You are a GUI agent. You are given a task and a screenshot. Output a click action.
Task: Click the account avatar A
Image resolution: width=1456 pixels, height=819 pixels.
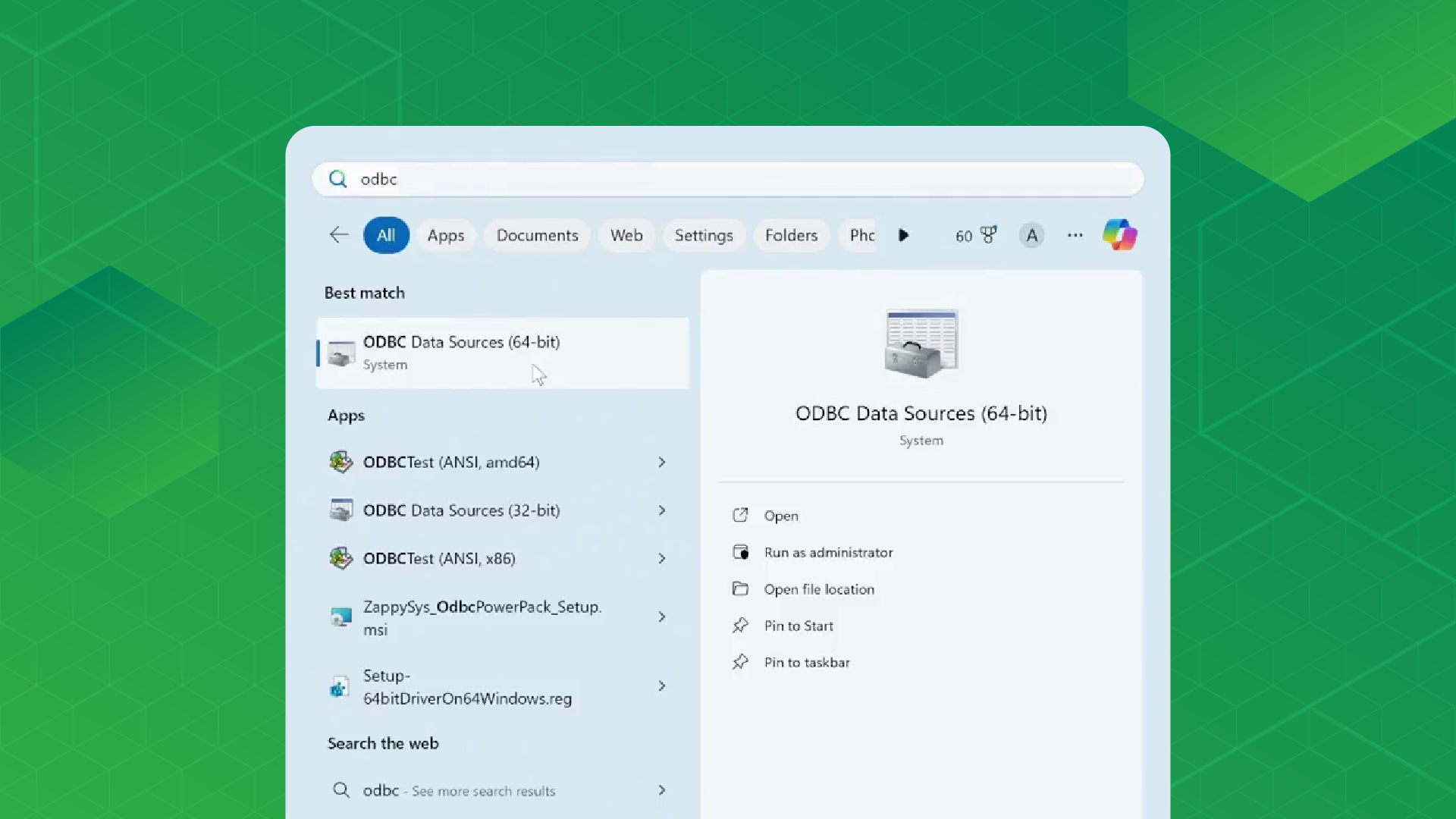point(1031,236)
